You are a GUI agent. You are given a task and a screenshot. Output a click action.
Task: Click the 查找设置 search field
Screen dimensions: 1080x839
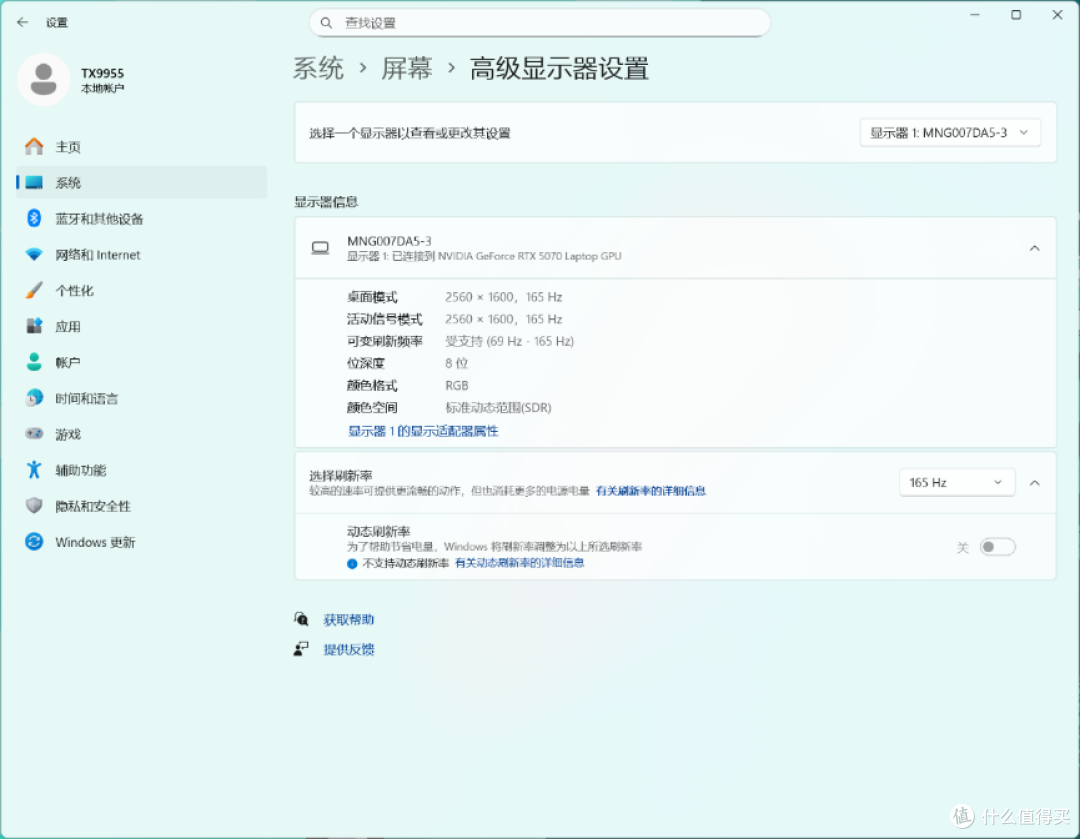539,23
